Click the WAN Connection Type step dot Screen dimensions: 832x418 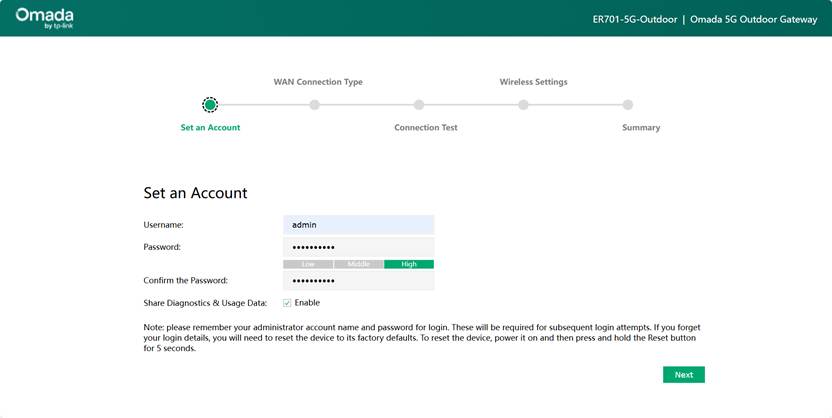(x=315, y=105)
